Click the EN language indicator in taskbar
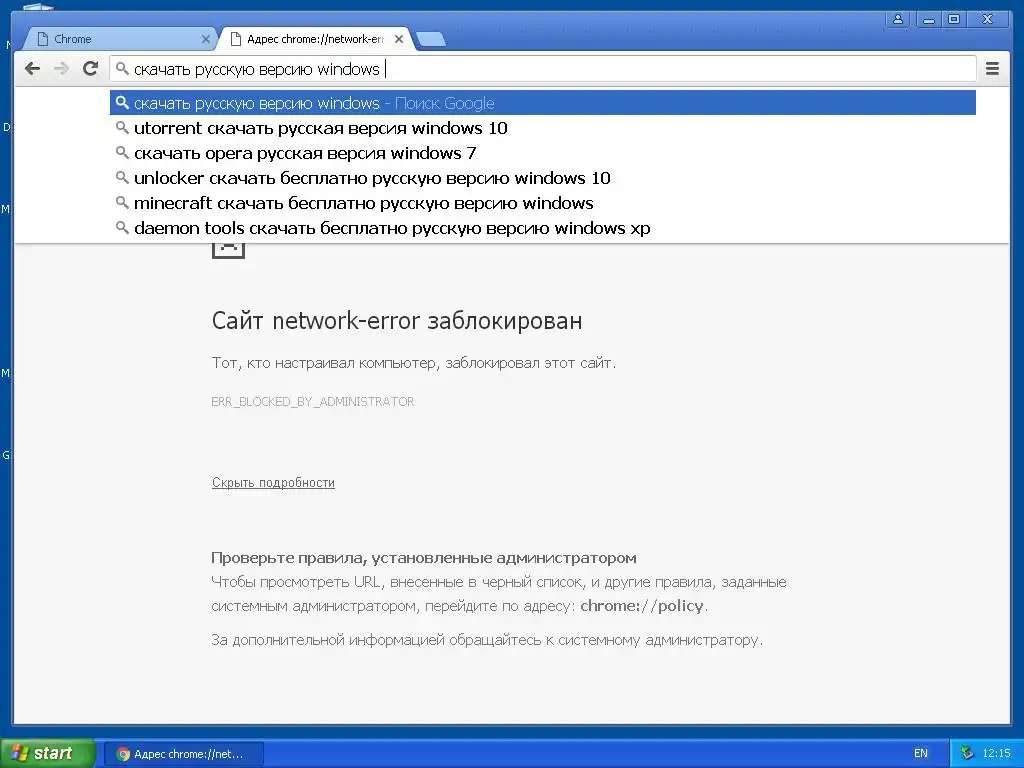Image resolution: width=1024 pixels, height=768 pixels. pos(921,754)
